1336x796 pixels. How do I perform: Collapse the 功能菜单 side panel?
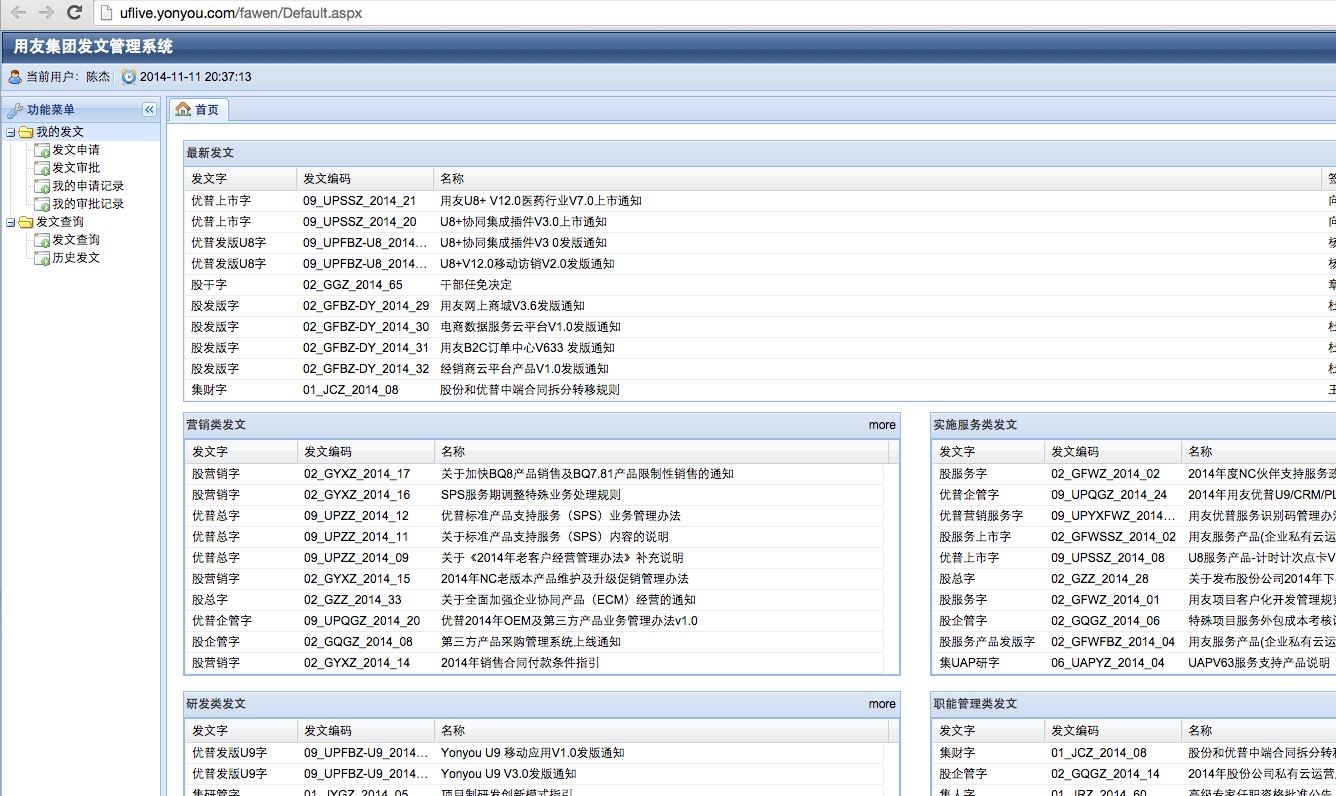[149, 110]
